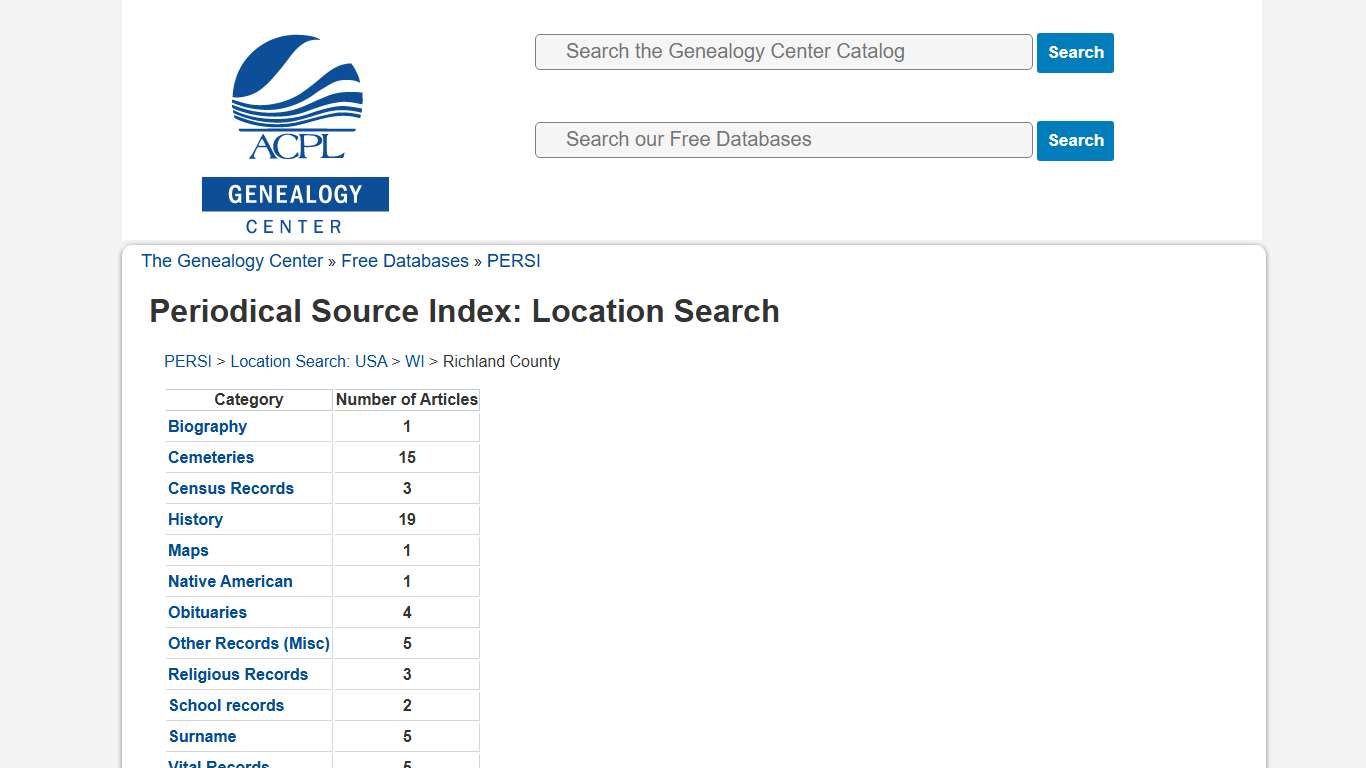The image size is (1366, 768).
Task: Click the Search button for free databases
Action: pos(1075,140)
